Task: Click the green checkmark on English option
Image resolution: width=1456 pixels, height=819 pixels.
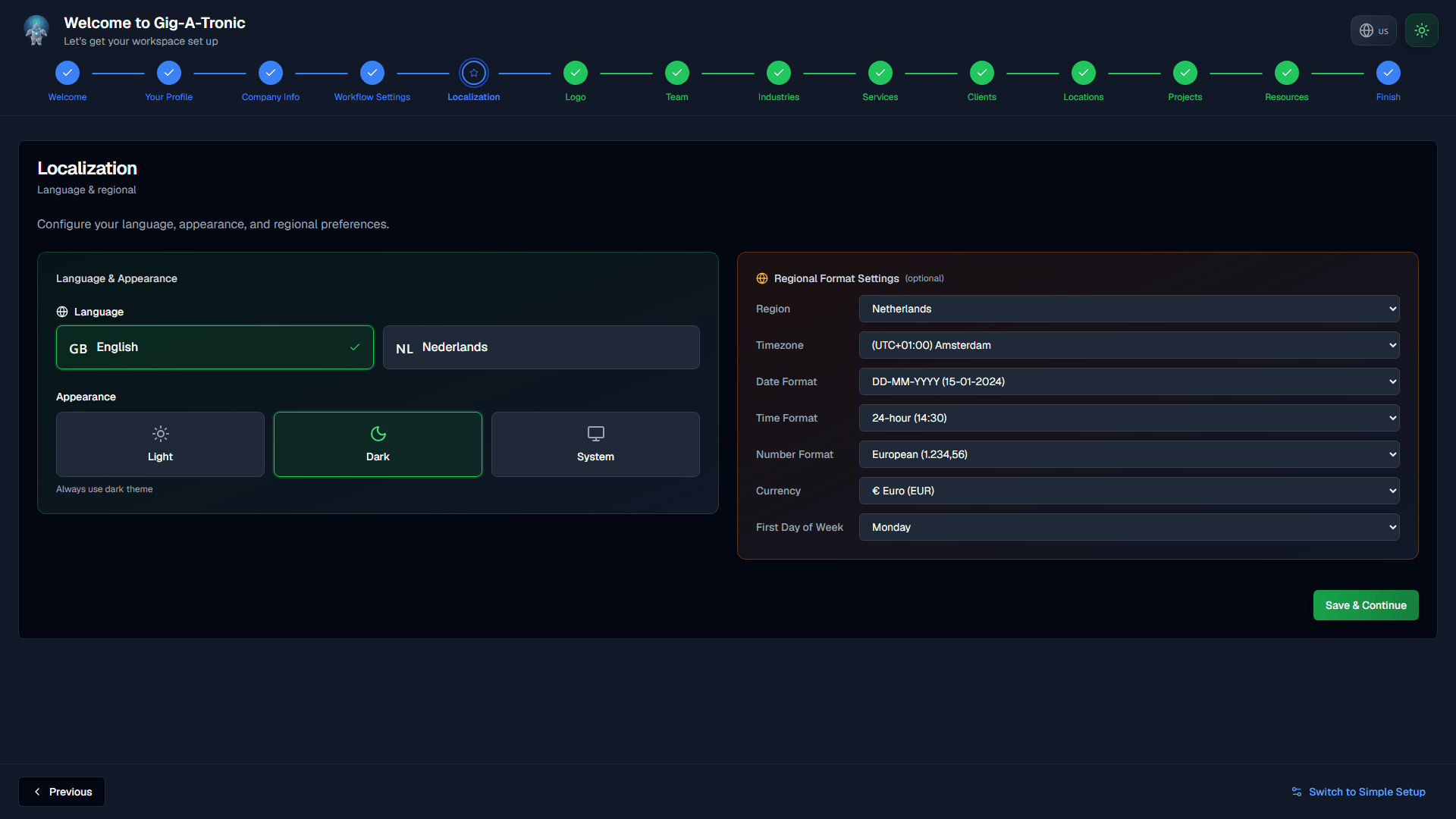Action: (355, 347)
